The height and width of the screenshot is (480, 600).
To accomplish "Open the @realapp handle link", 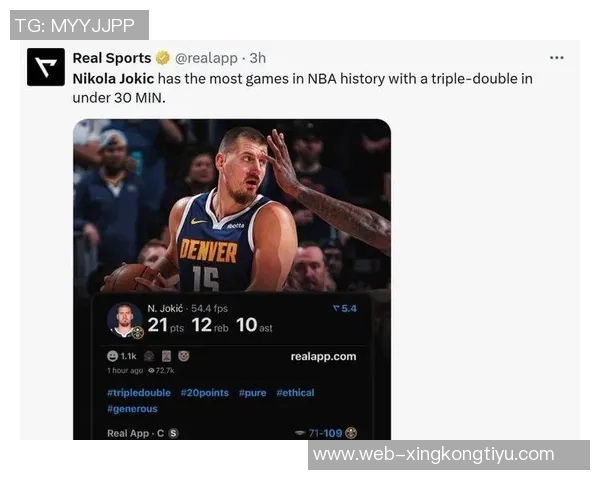I will (206, 58).
